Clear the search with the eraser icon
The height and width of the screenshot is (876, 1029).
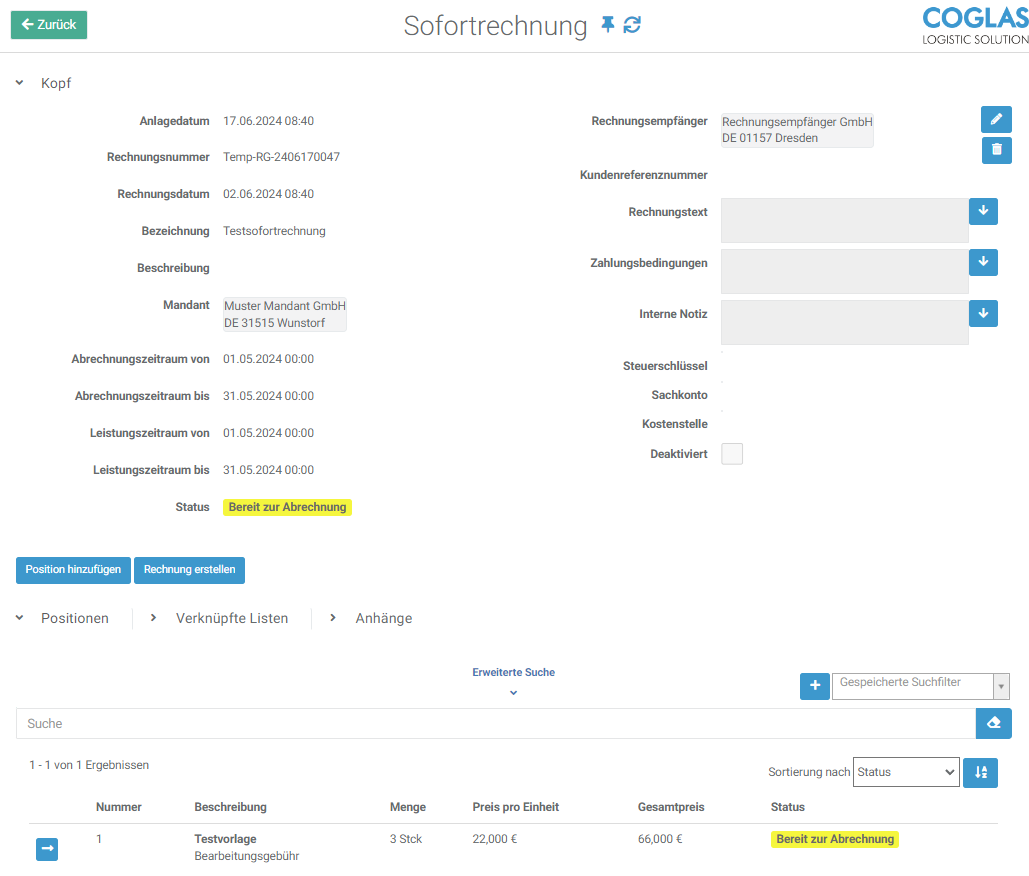tap(993, 723)
